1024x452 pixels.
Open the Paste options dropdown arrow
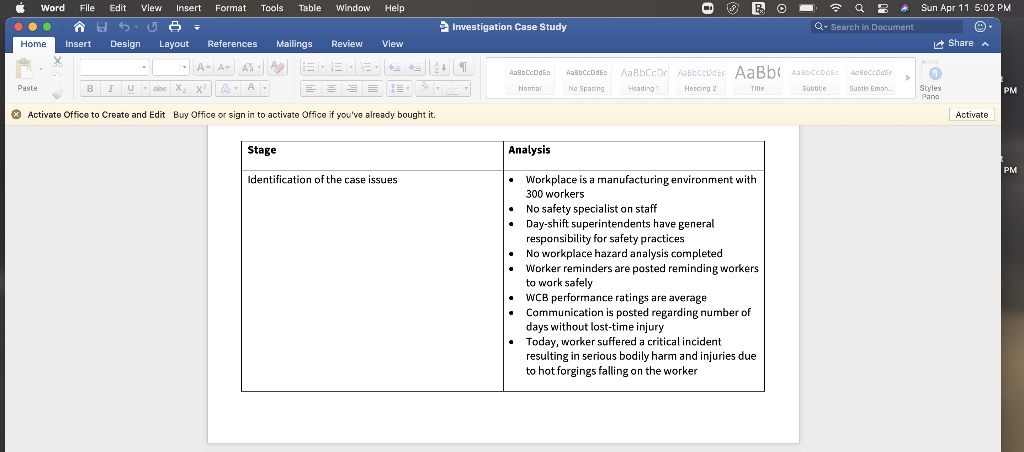[40, 69]
